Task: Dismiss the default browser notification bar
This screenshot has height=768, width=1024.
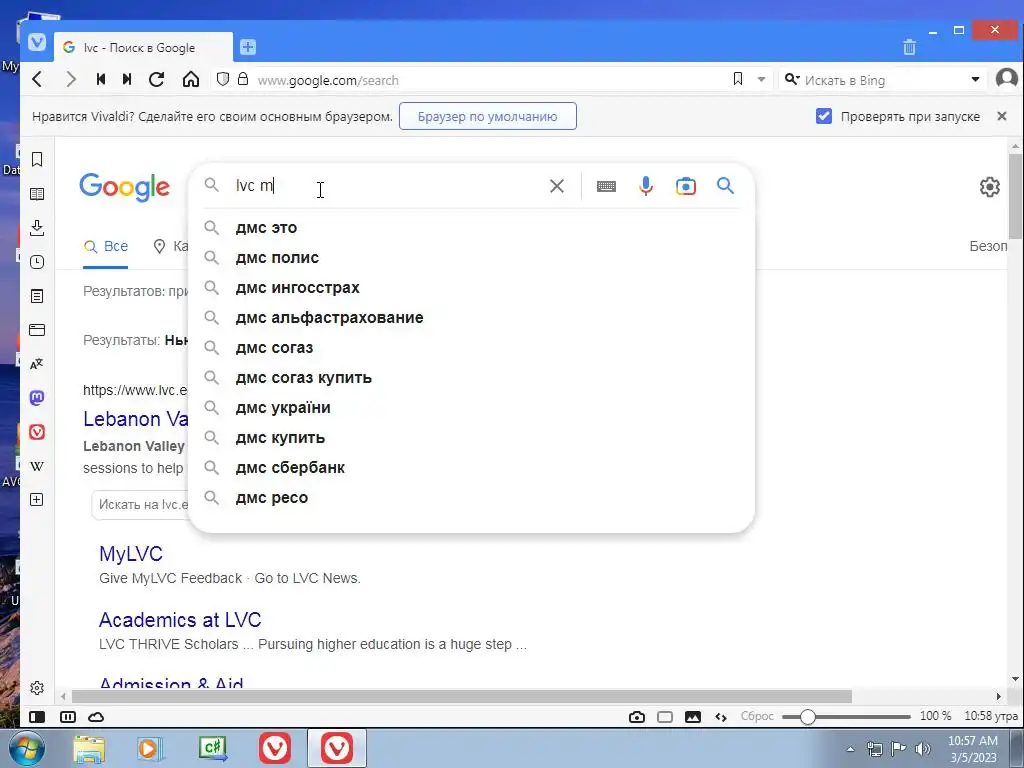Action: click(x=1002, y=116)
